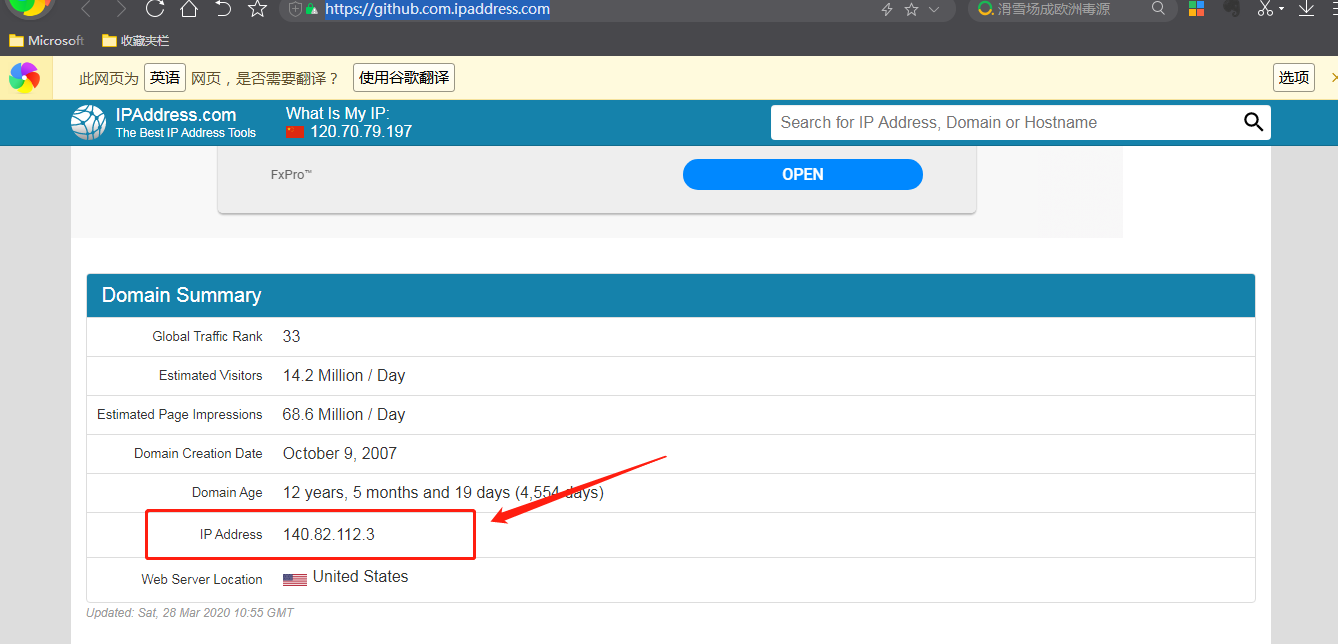Screen dimensions: 1338x644
Task: Click the IPAddress.com globe logo
Action: click(88, 122)
